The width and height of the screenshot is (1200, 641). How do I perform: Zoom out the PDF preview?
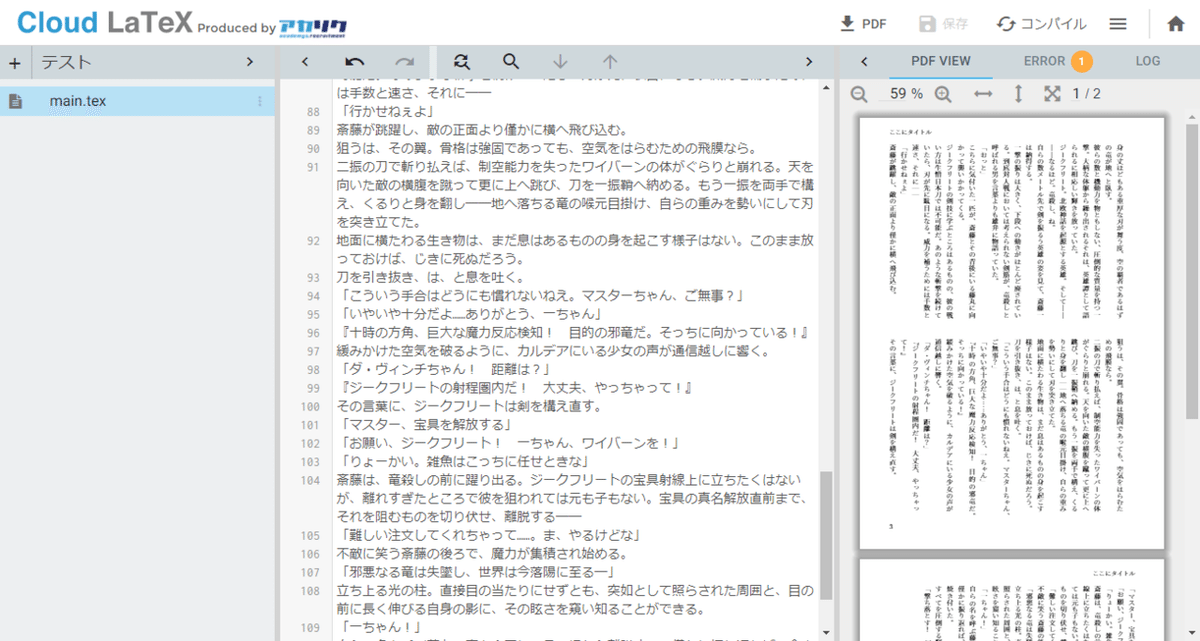pyautogui.click(x=859, y=94)
